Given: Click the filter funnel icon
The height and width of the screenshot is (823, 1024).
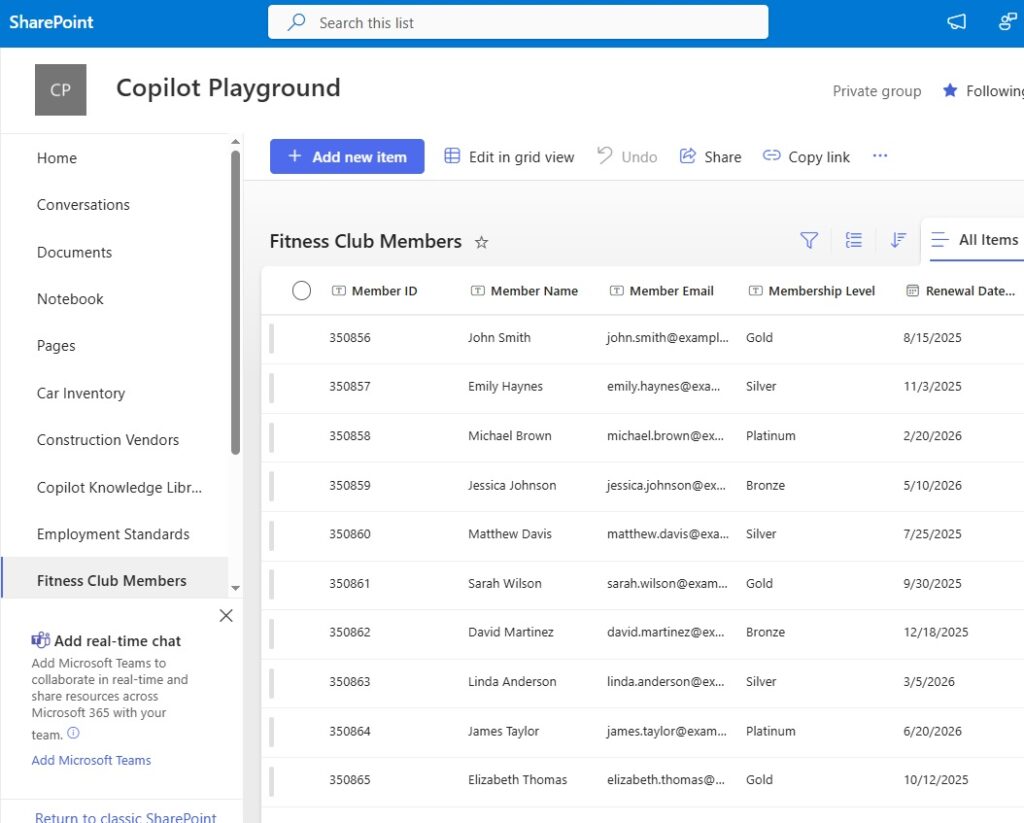Looking at the screenshot, I should tap(808, 240).
